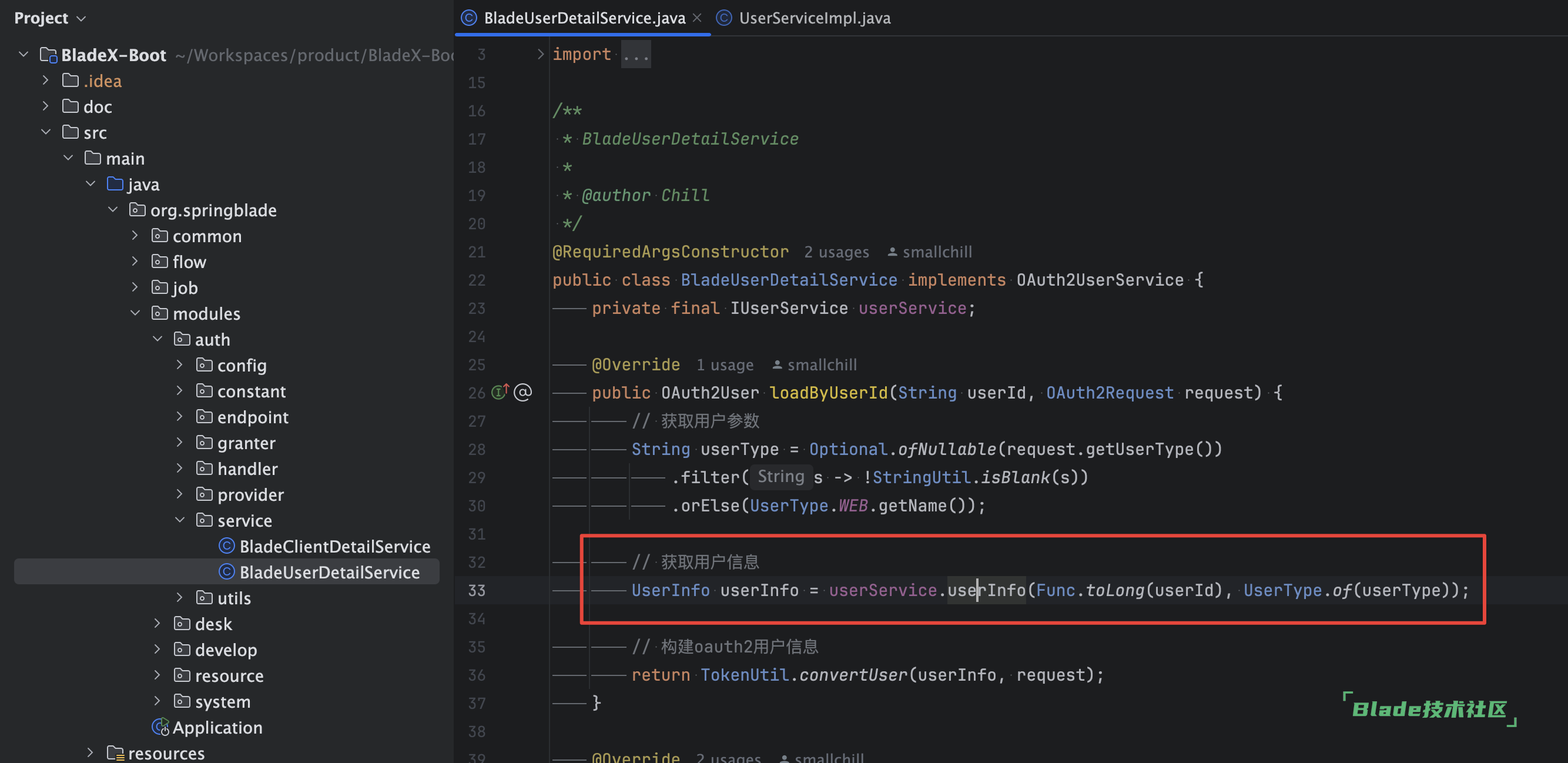Close the BladeUserDetailService.java tab
Screen dimensions: 1568x763
pyautogui.click(x=697, y=18)
